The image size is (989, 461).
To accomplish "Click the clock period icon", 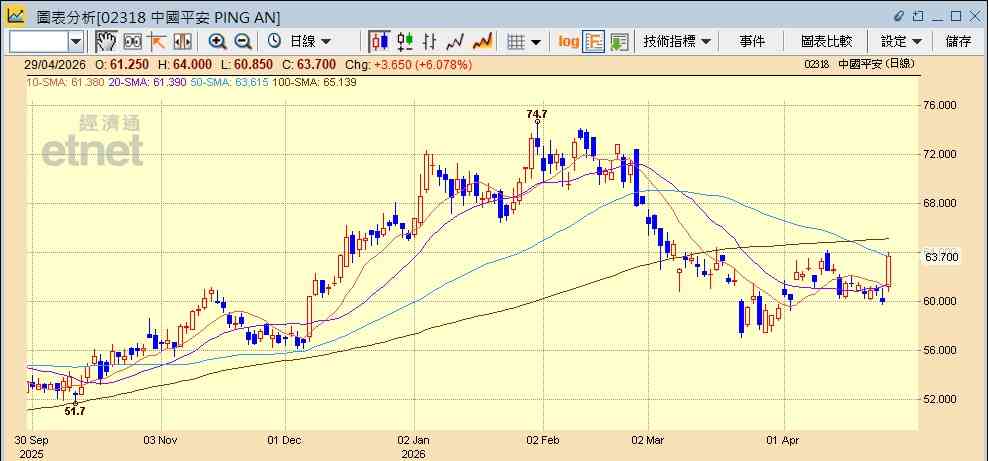I will pos(274,42).
